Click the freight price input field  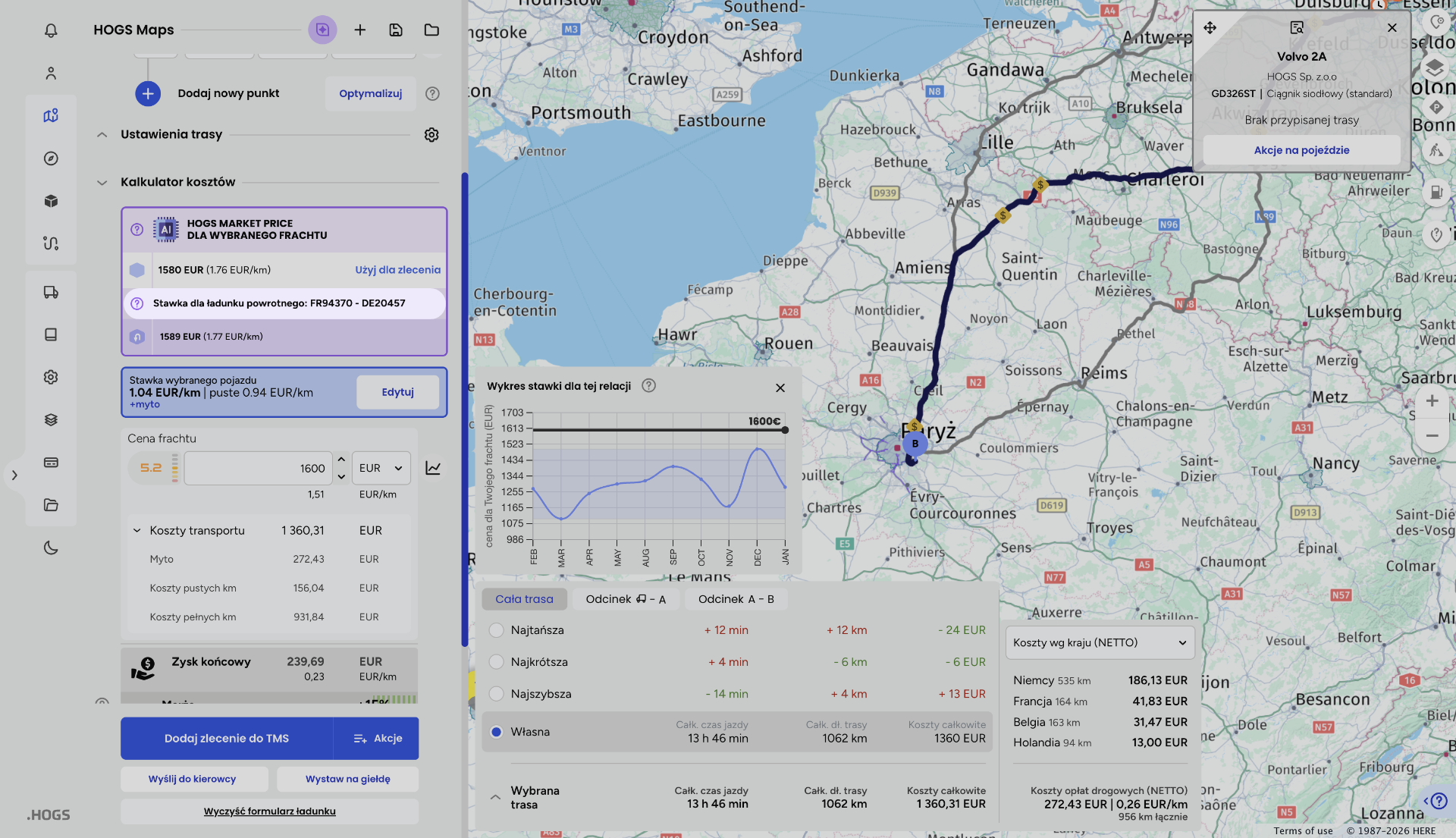click(258, 469)
